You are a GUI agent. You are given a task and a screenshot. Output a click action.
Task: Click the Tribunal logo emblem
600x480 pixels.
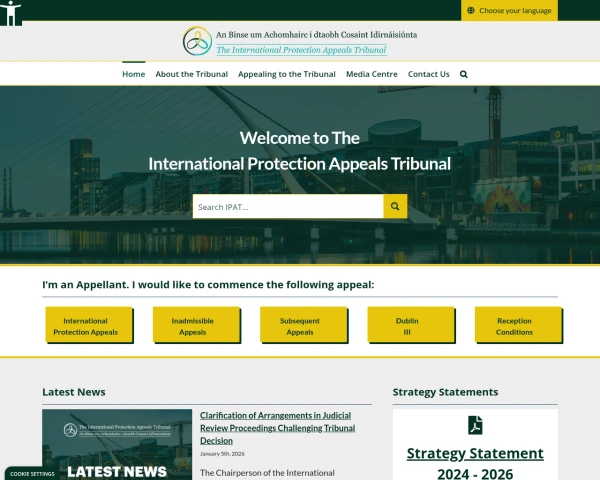[197, 41]
